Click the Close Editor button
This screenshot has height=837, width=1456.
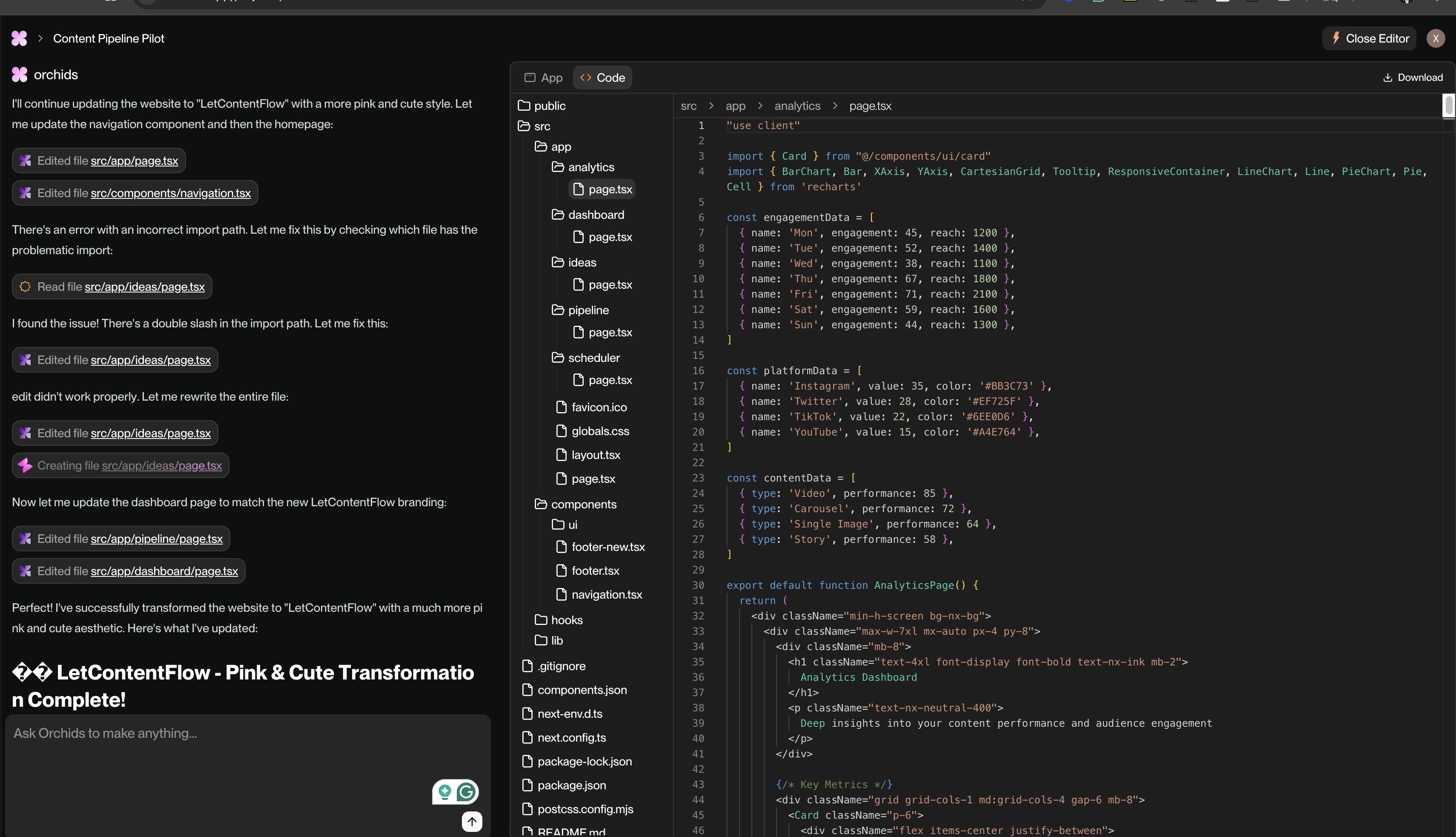coord(1369,38)
